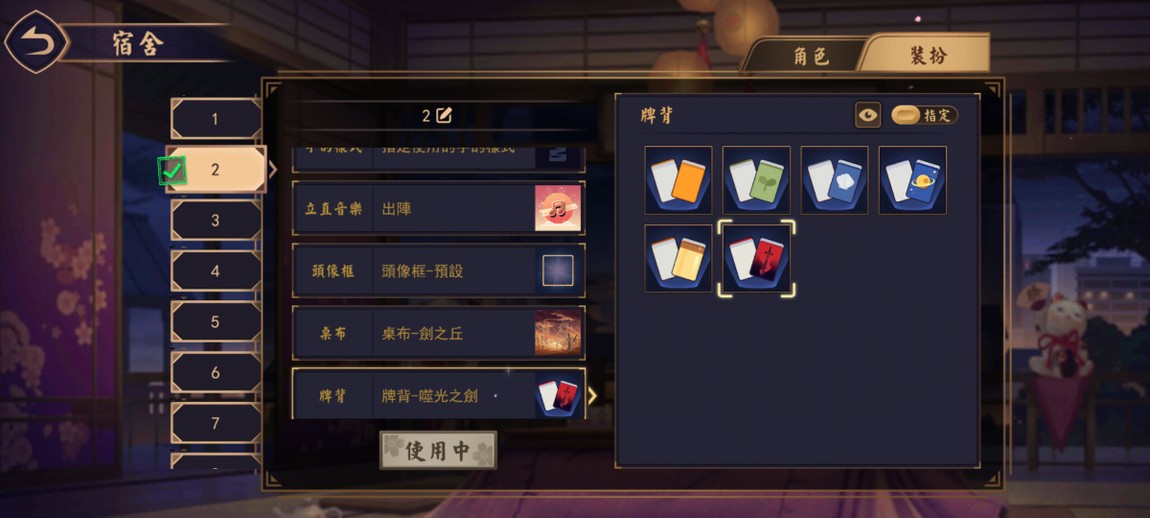Click the 使用中 button
This screenshot has width=1150, height=518.
click(438, 450)
